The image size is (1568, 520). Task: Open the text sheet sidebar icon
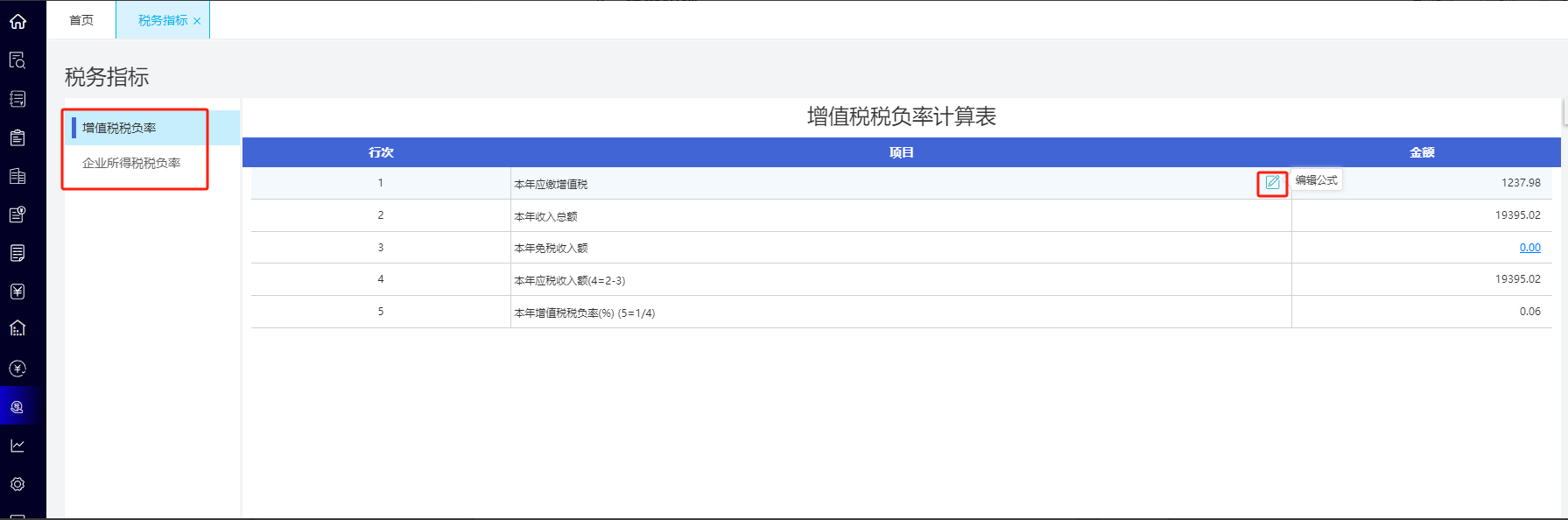18,253
